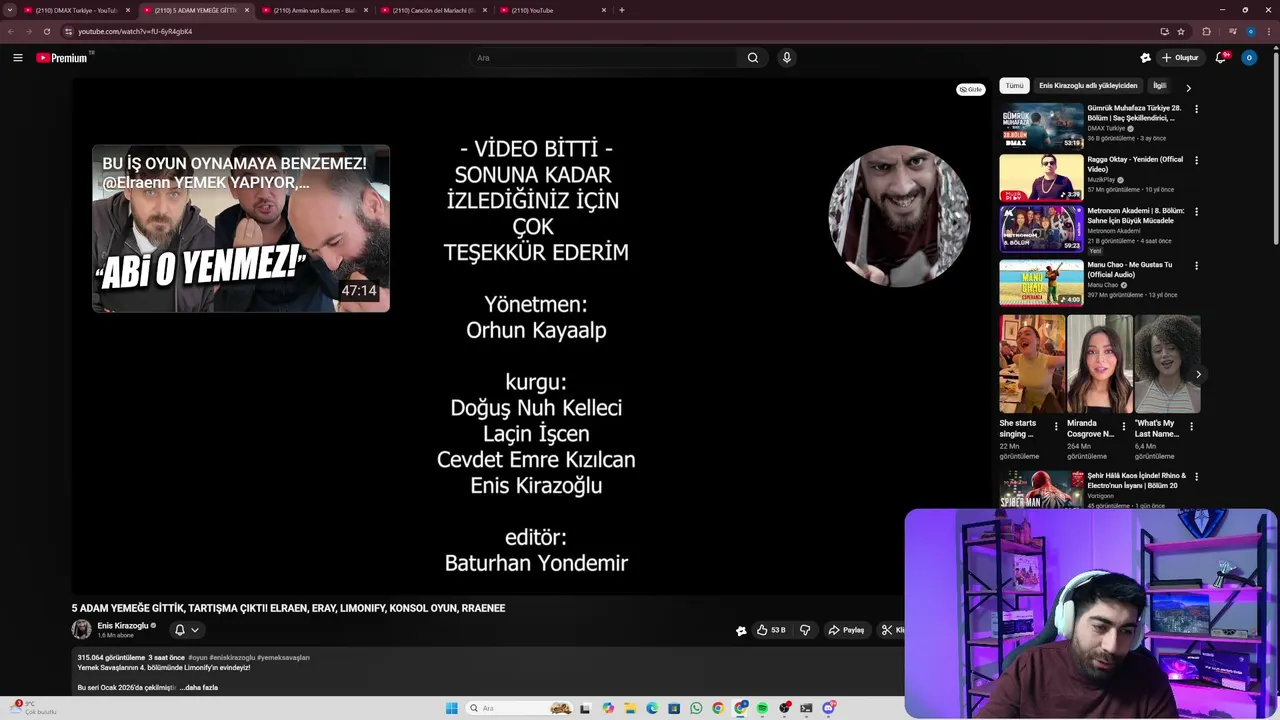Viewport: 1280px width, 720px height.
Task: Open Enis Kirazoglu channel name link
Action: [123, 626]
